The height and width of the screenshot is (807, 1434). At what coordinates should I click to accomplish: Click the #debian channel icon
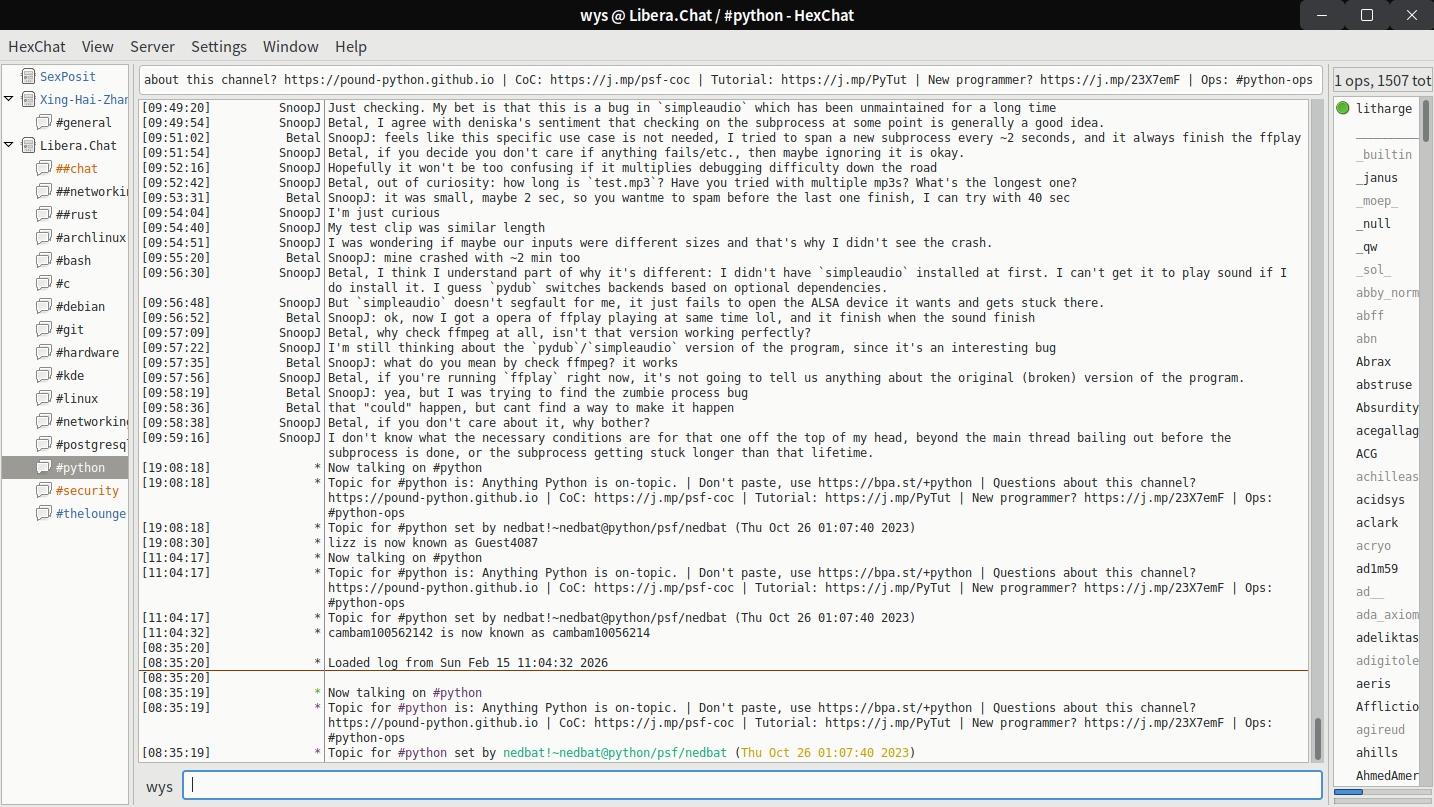pos(43,306)
